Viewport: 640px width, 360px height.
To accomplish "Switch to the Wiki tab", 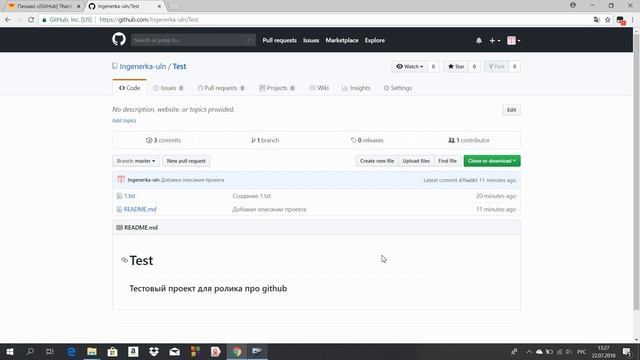I will click(319, 88).
